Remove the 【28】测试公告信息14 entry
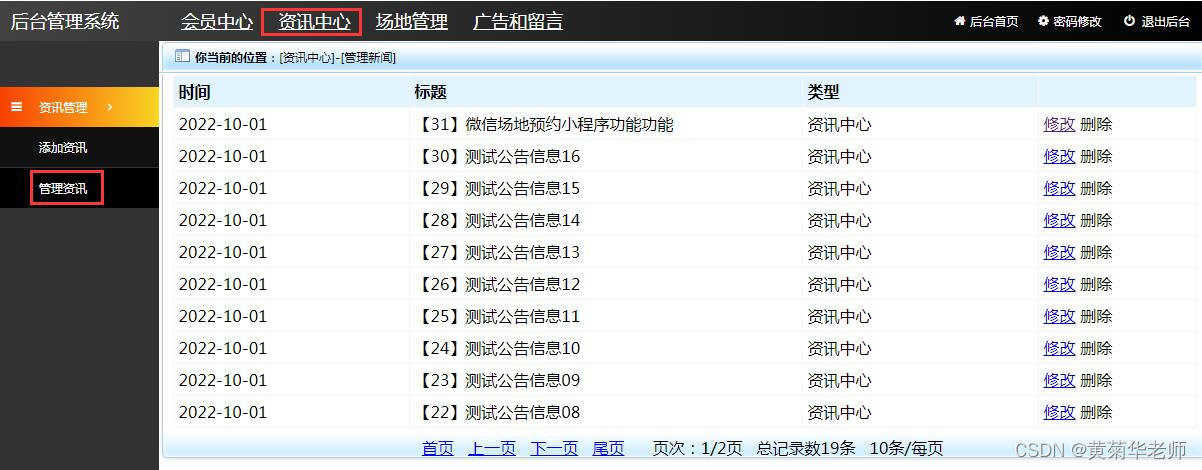The image size is (1202, 470). [x=1096, y=220]
